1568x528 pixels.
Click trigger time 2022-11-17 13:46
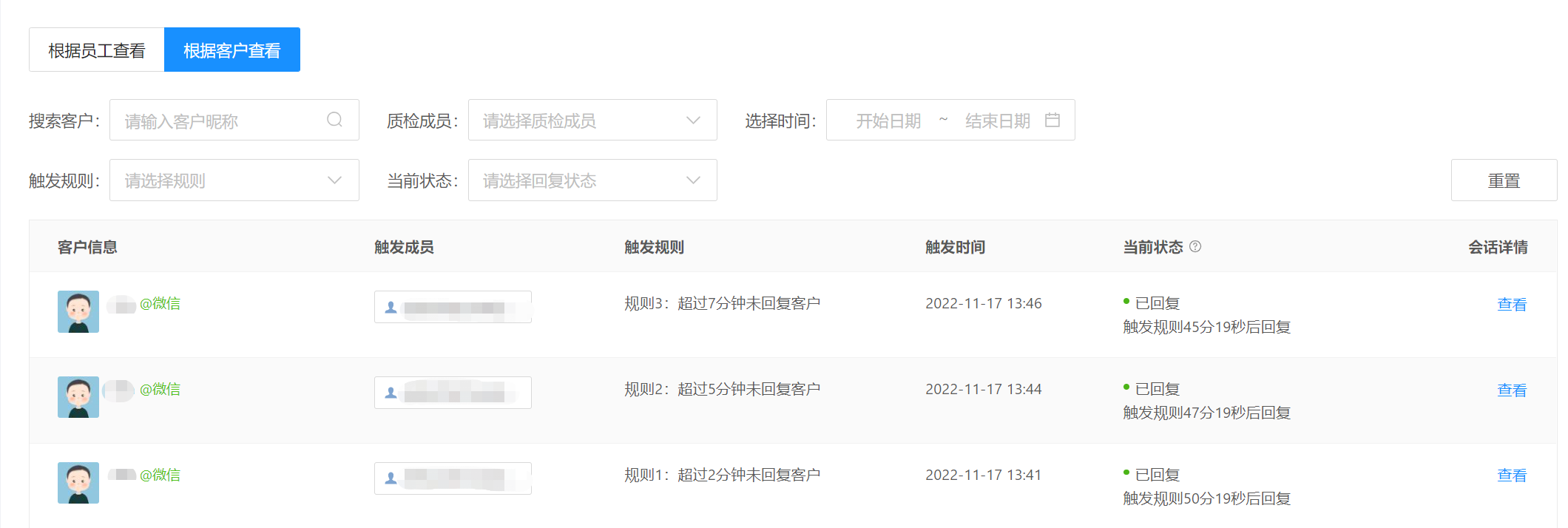(984, 303)
